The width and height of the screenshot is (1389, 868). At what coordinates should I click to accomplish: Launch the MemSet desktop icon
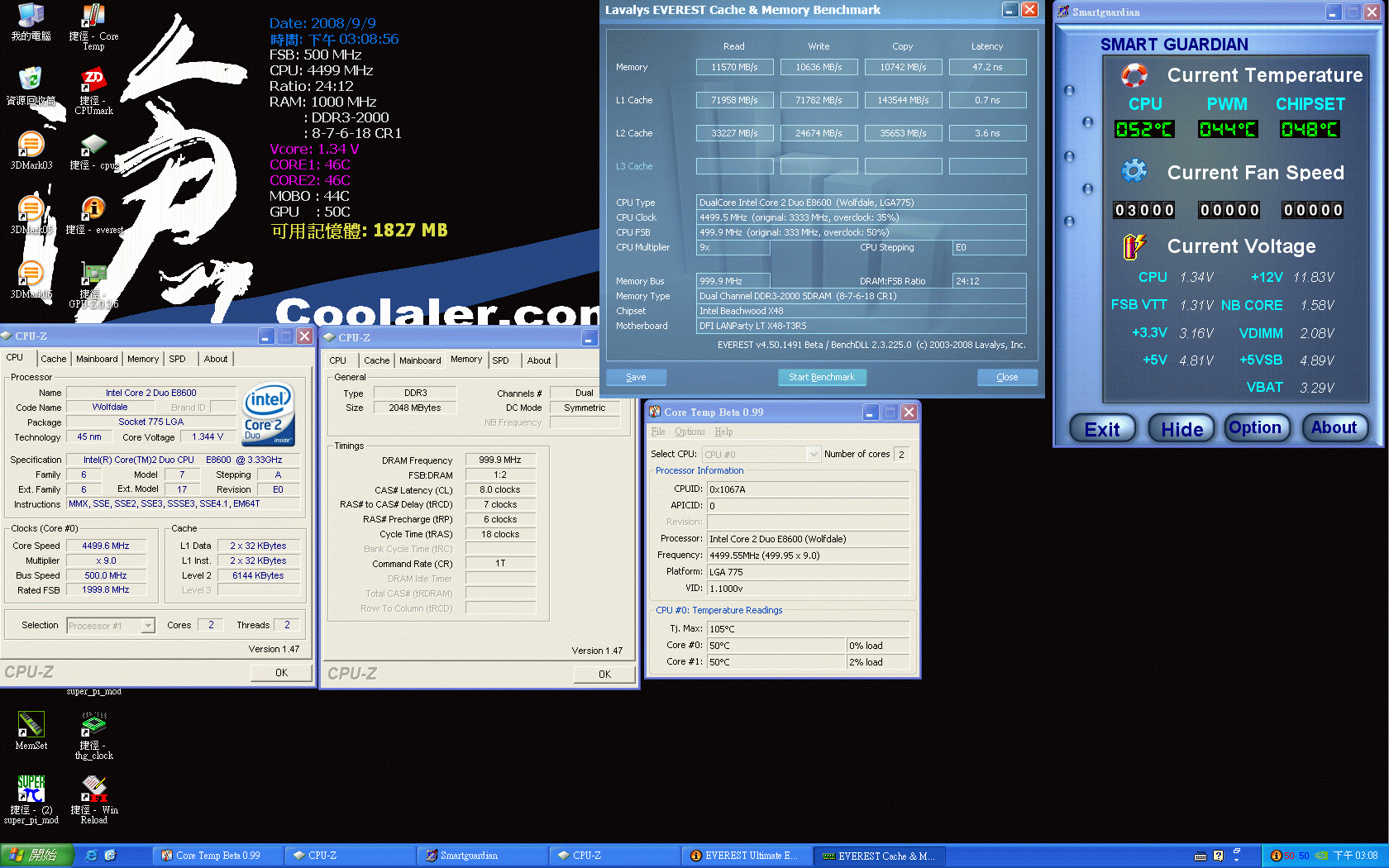(x=31, y=731)
